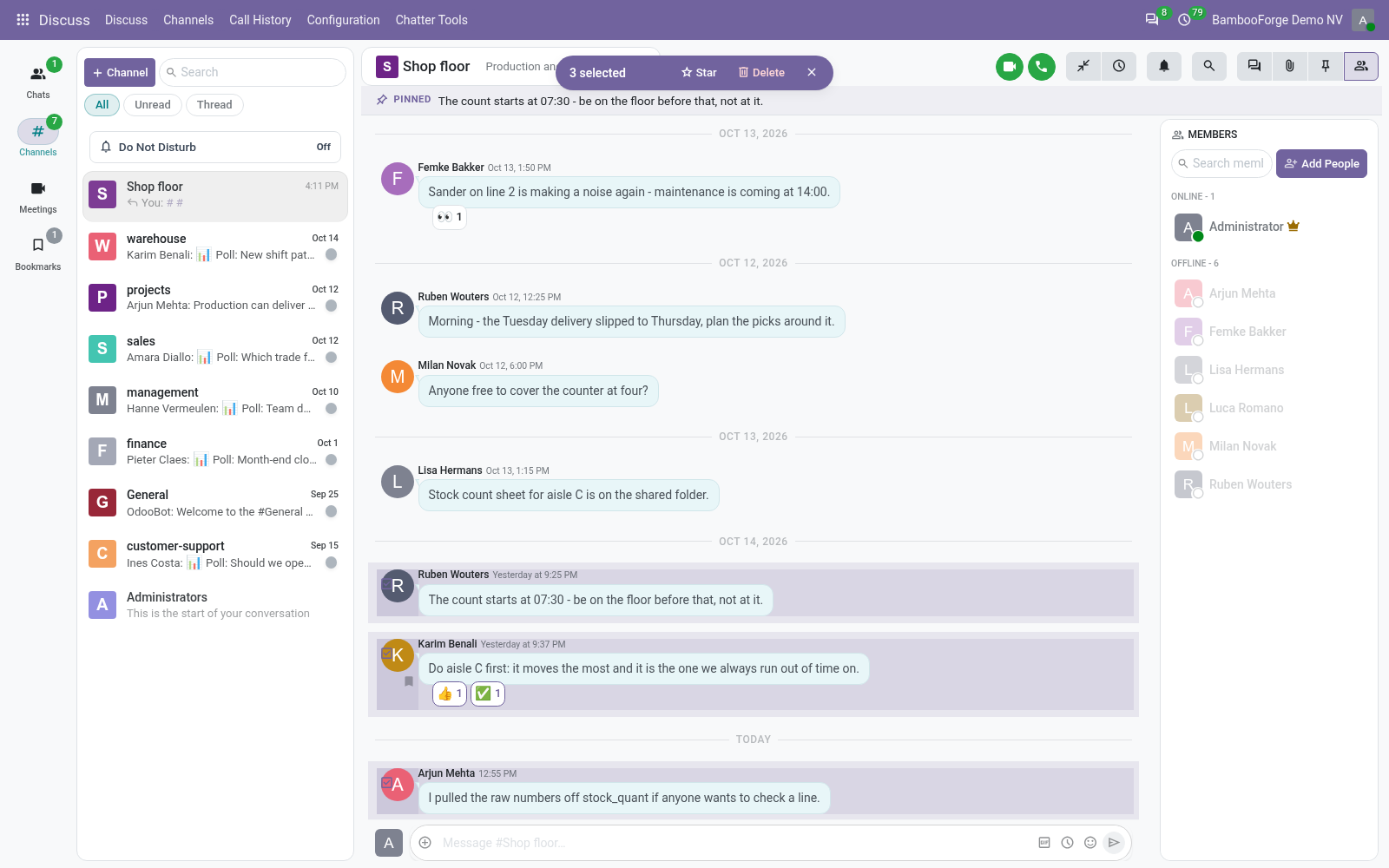Toggle the check mark reaction on Karim's message

488,694
